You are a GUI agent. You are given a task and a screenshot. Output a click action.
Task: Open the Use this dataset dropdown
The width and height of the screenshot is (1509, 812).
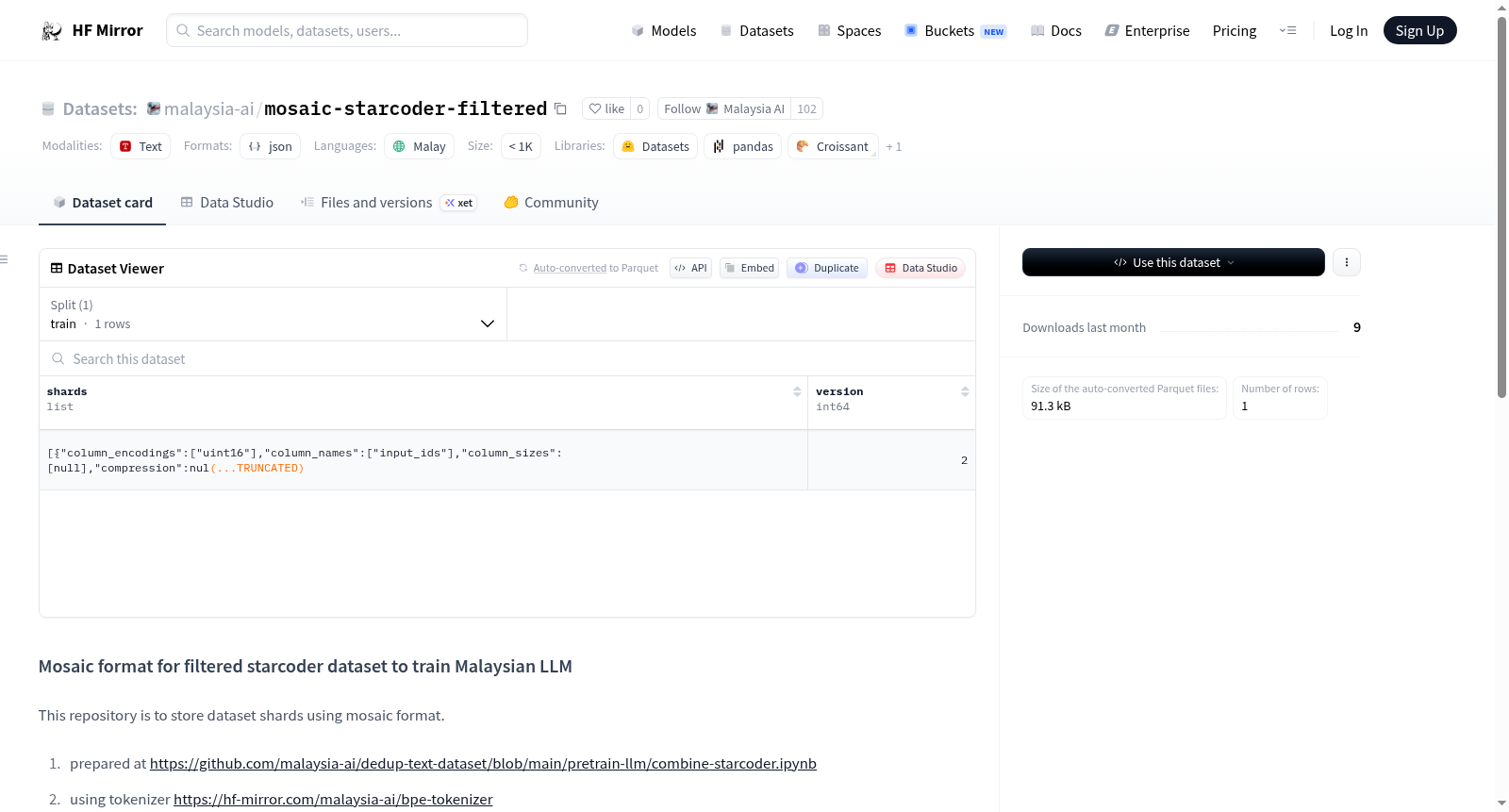(1173, 262)
